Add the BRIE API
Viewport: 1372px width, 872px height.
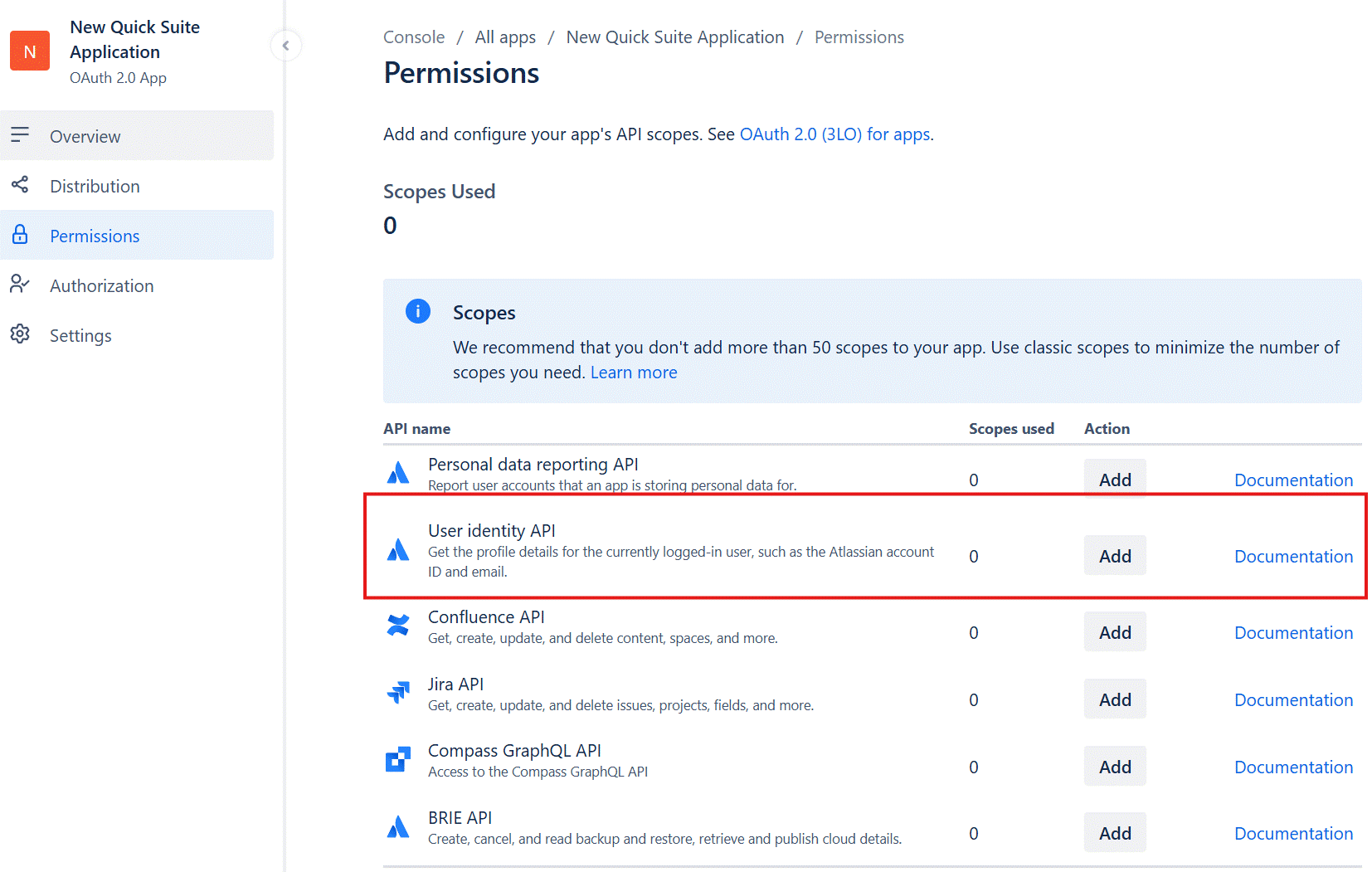(1115, 833)
